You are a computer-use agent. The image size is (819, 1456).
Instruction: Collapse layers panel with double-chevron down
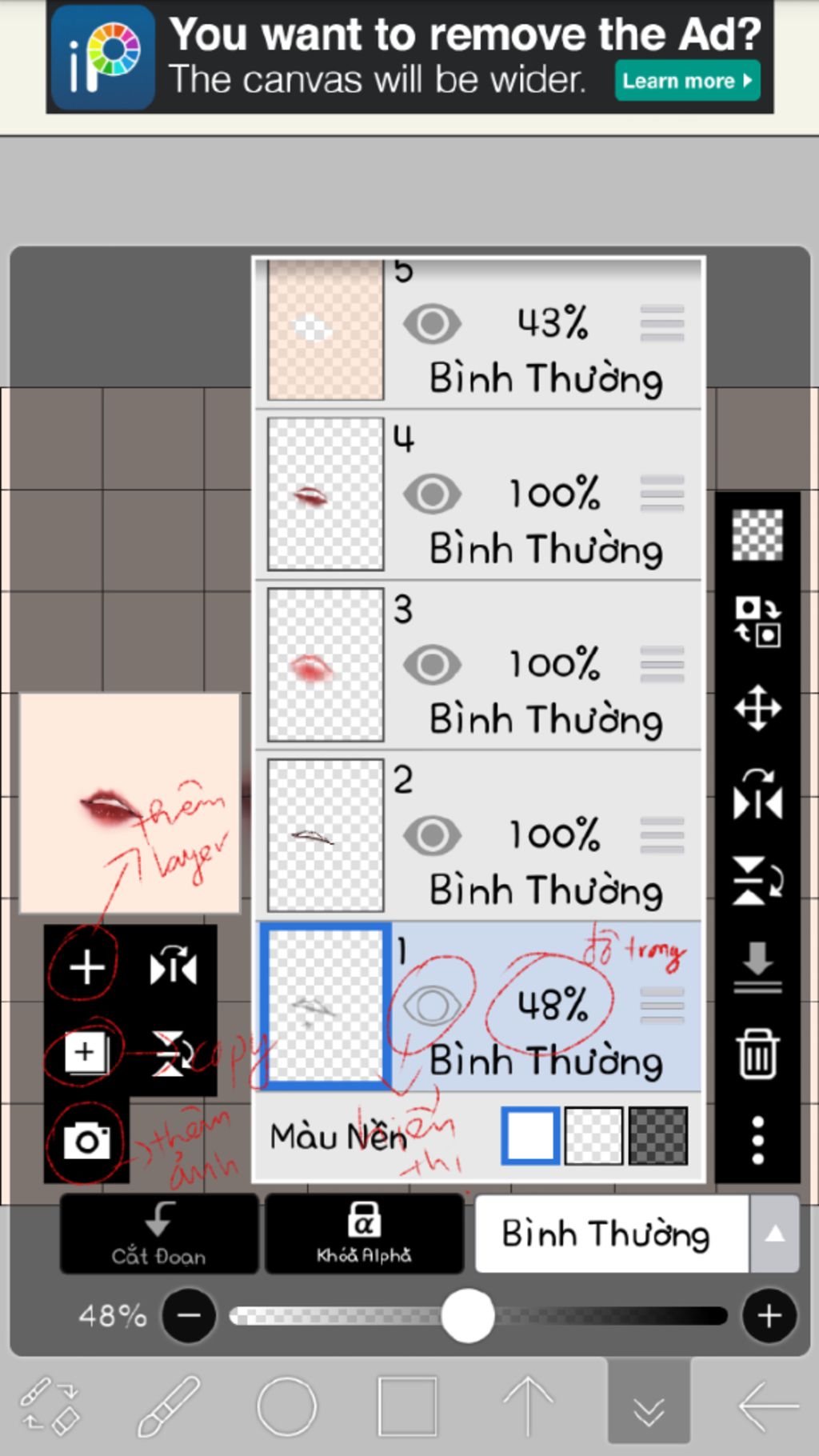(649, 1406)
